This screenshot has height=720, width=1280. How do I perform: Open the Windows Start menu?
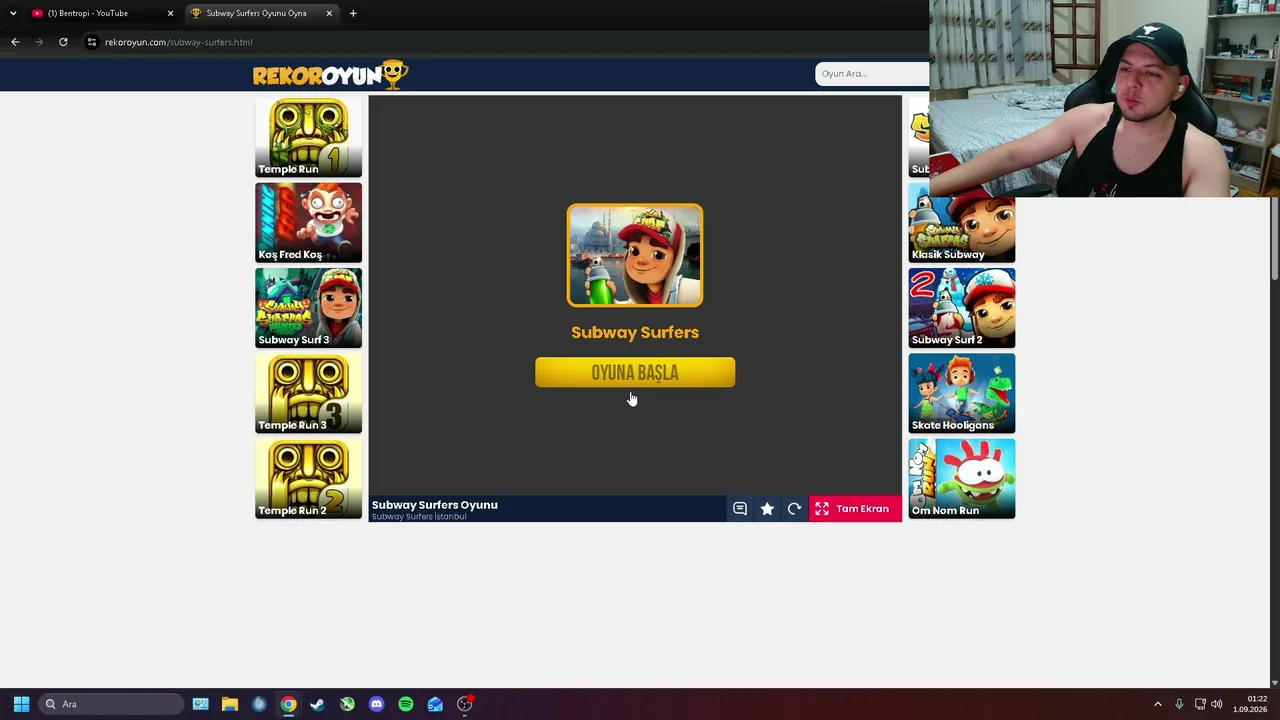pyautogui.click(x=21, y=704)
